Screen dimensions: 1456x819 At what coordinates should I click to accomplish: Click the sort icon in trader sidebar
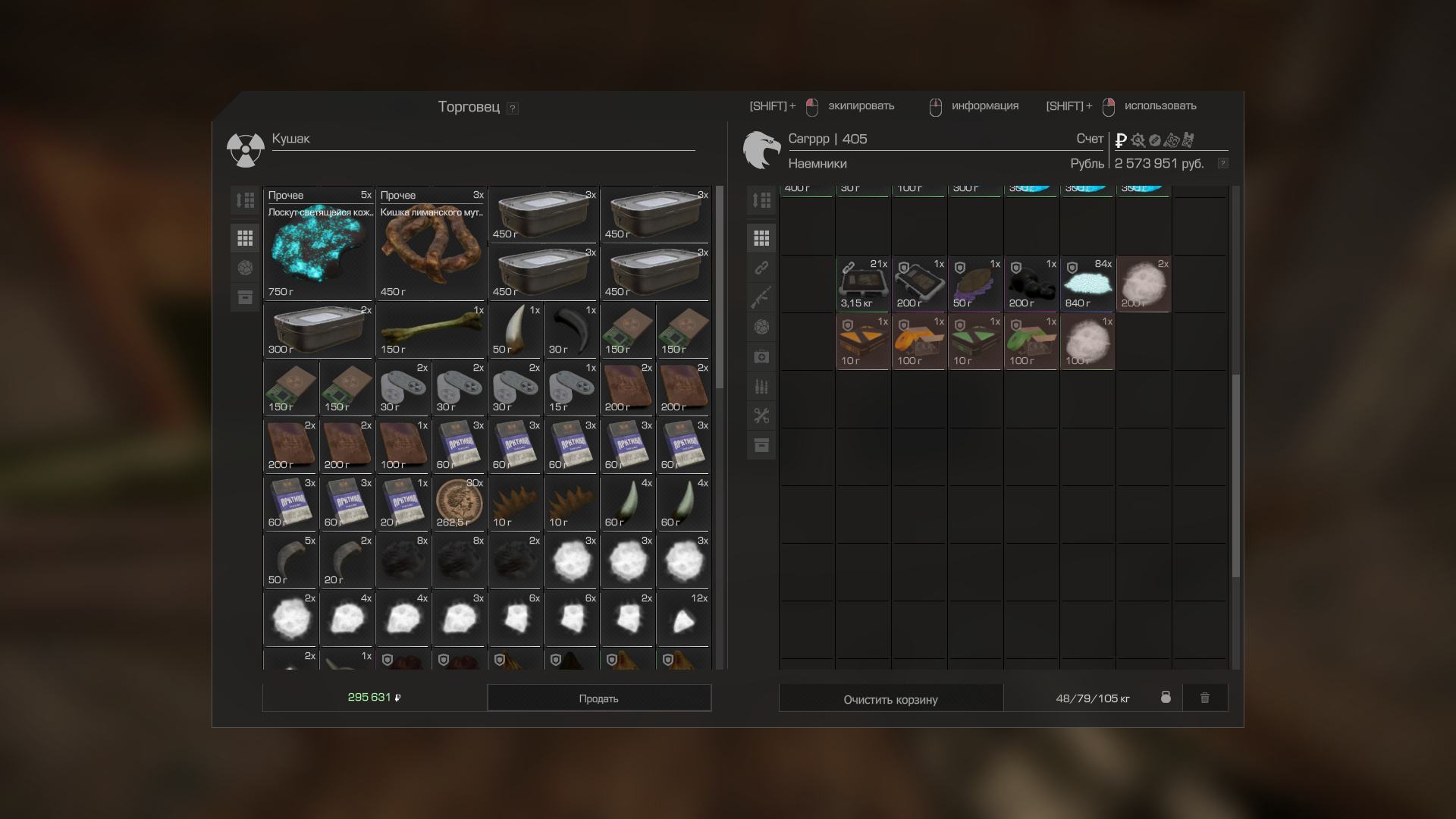(245, 200)
